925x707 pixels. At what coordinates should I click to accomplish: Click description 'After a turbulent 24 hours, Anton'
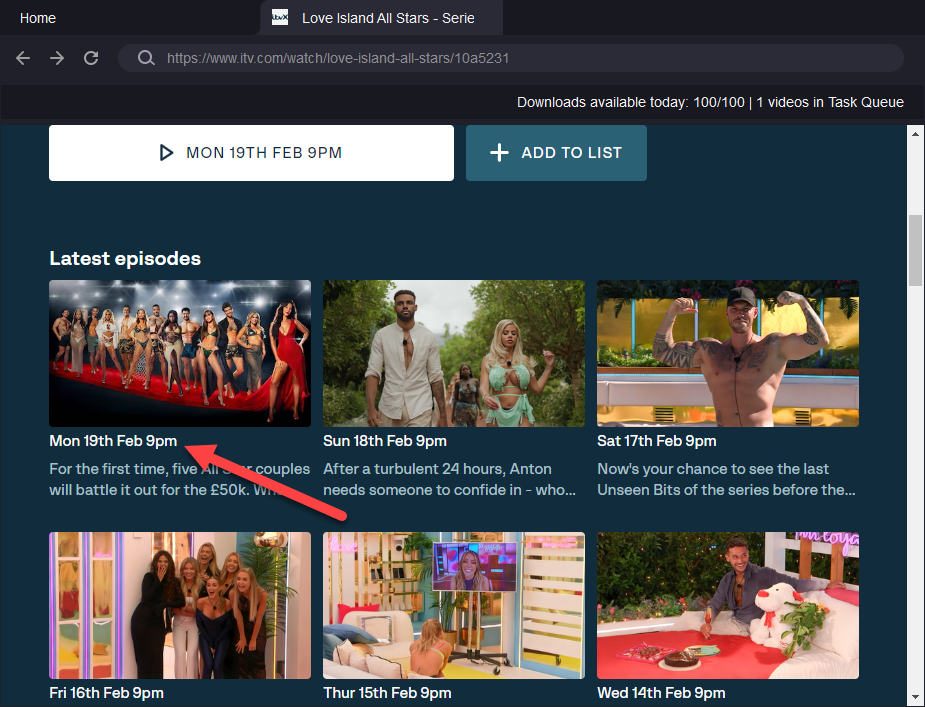click(x=437, y=469)
